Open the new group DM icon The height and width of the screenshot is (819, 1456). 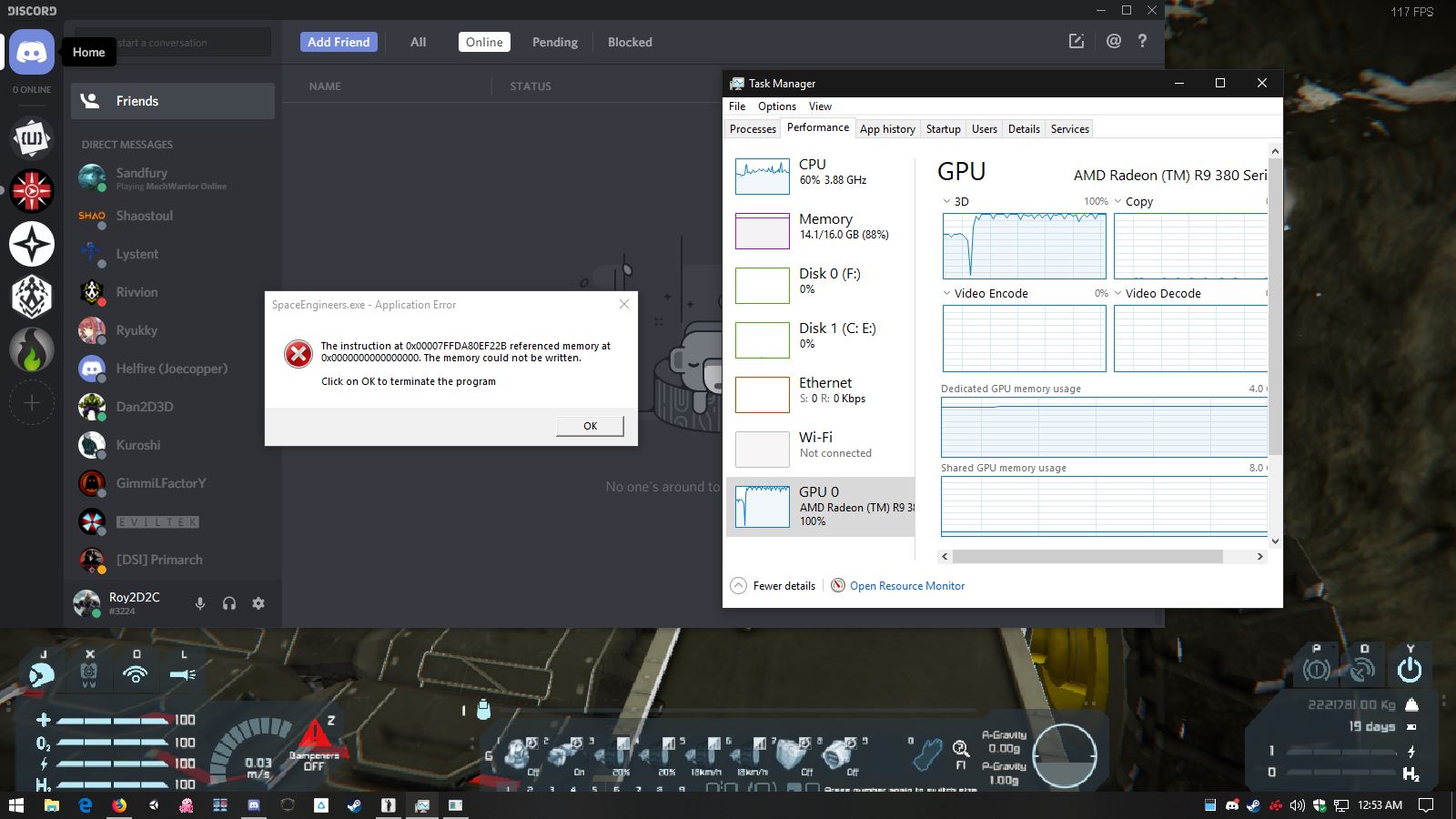point(1076,41)
